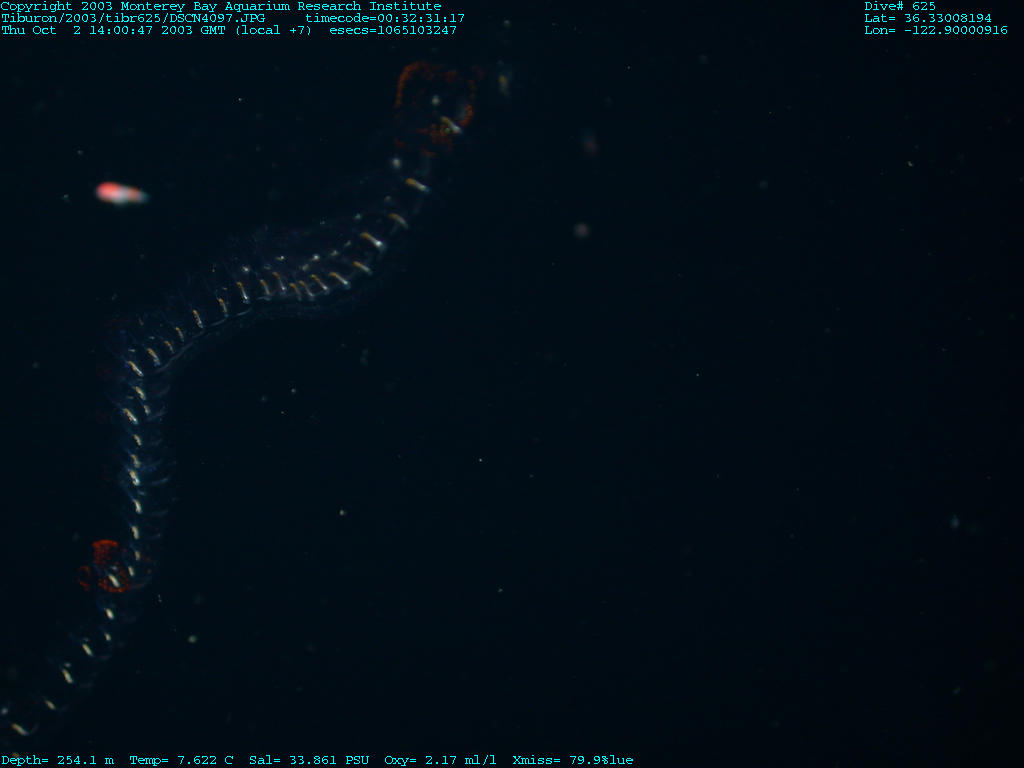This screenshot has height=768, width=1024.
Task: Click the Temp= 7.622 C reading
Action: pyautogui.click(x=181, y=760)
